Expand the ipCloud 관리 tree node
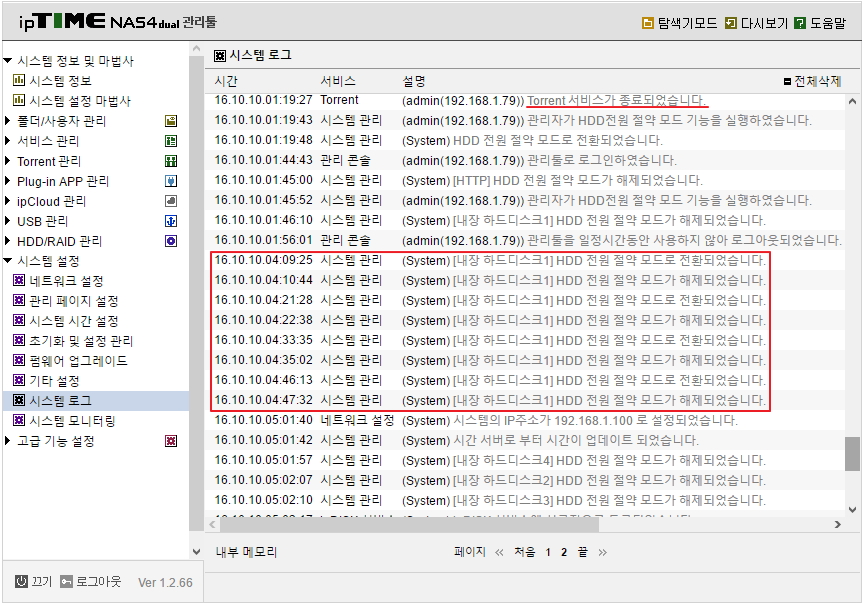 coord(8,201)
